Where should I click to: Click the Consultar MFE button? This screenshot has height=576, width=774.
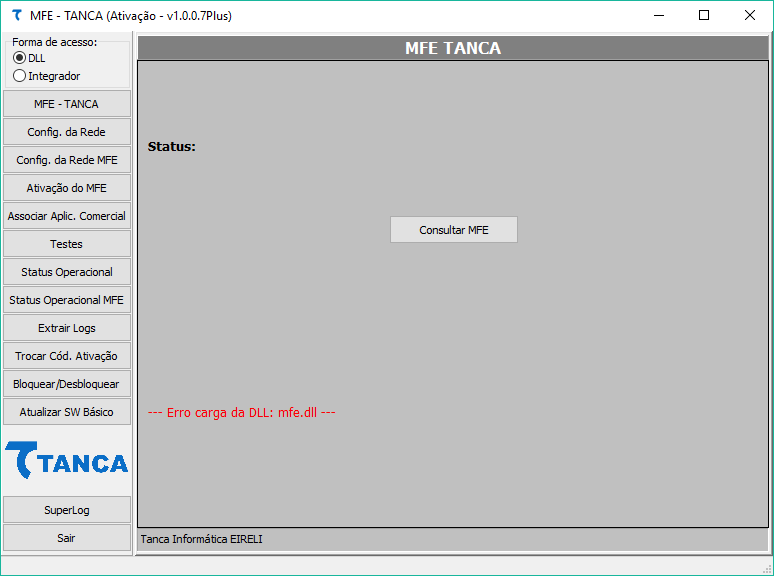[454, 230]
